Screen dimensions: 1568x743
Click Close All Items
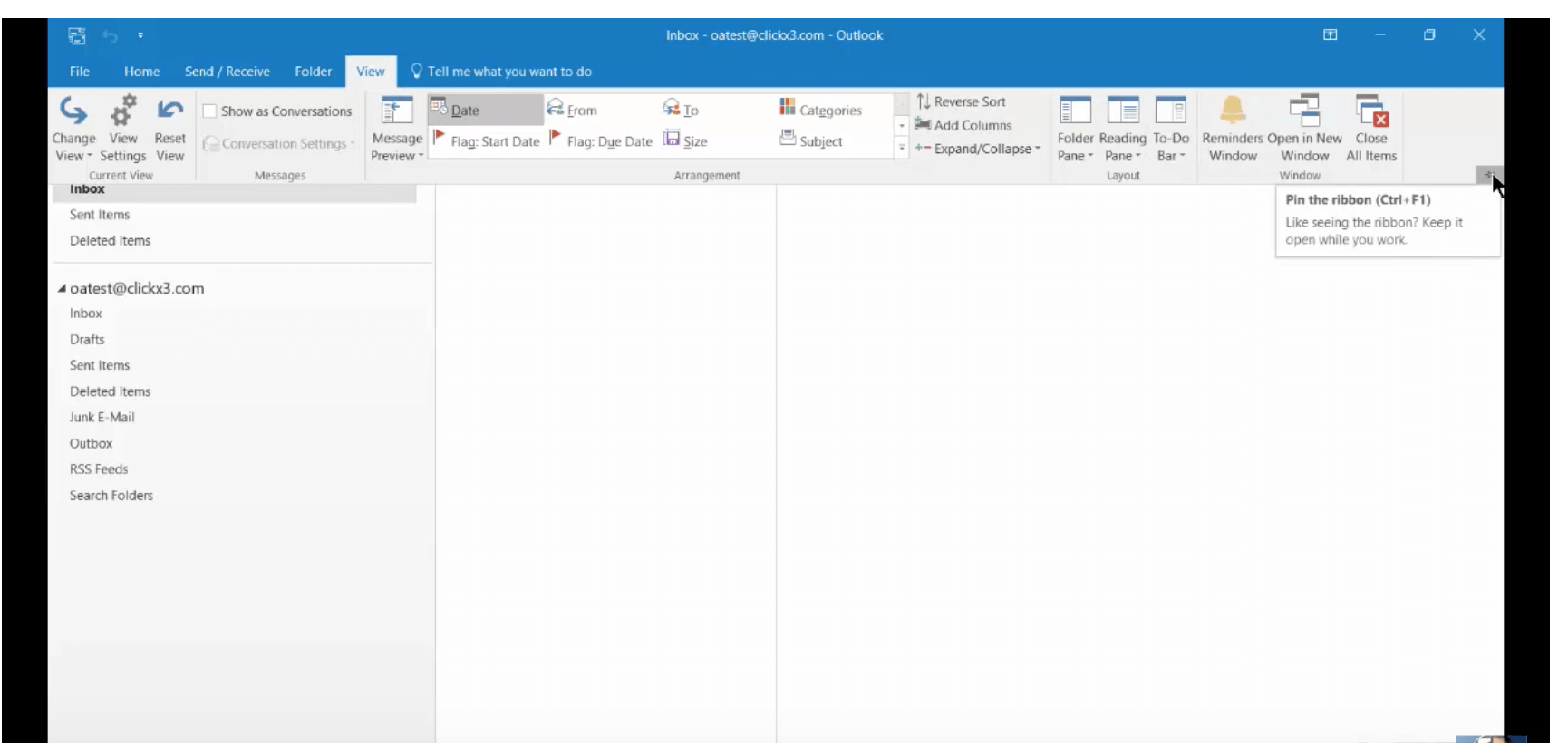pyautogui.click(x=1371, y=129)
